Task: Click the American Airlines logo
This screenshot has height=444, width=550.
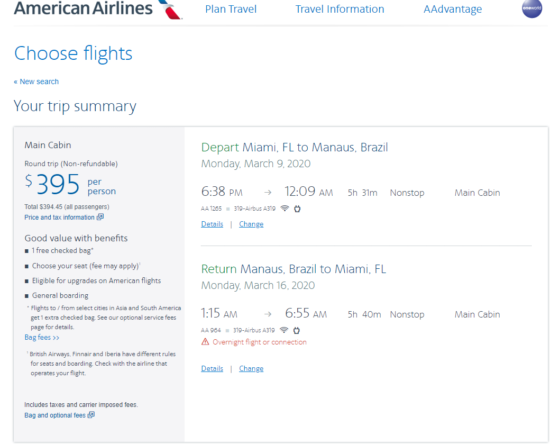Action: (98, 9)
